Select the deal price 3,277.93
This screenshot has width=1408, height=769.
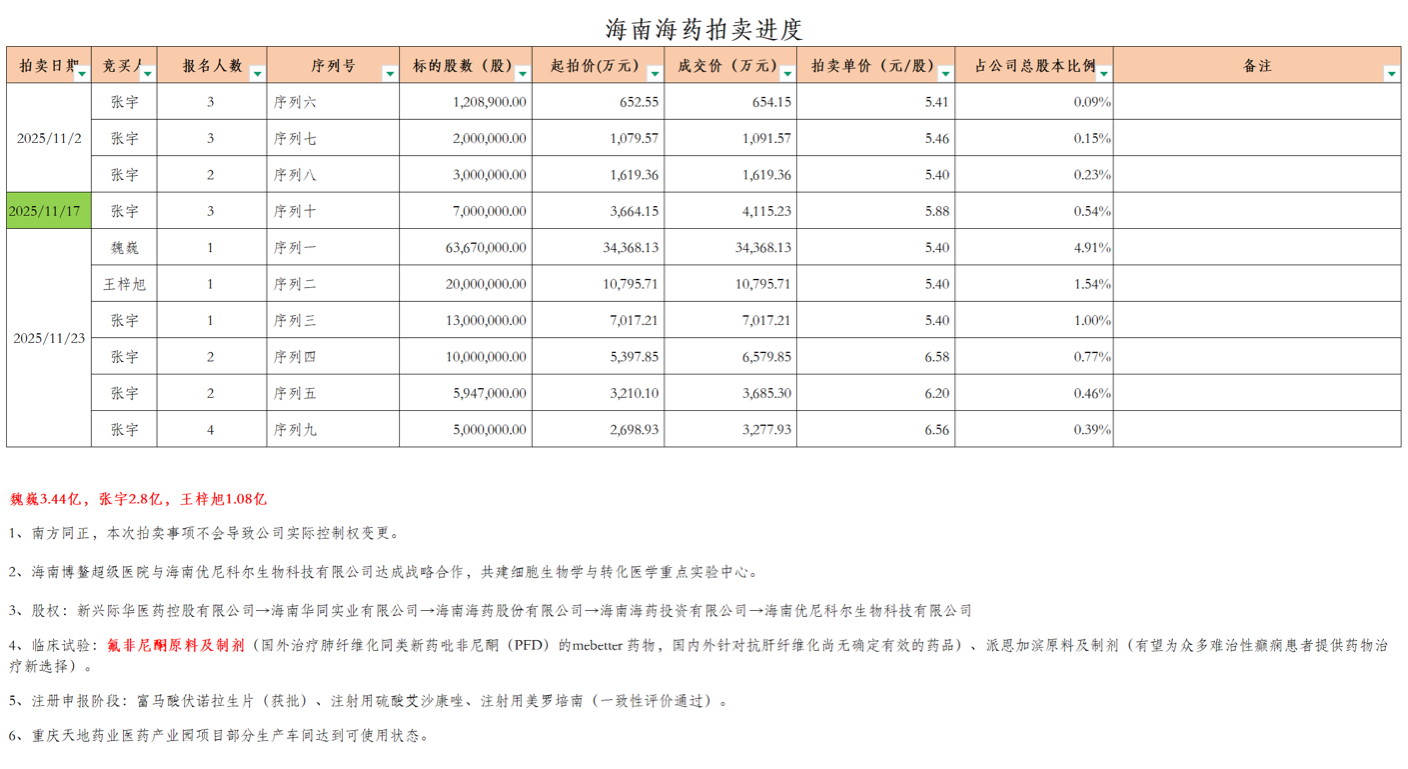(731, 429)
